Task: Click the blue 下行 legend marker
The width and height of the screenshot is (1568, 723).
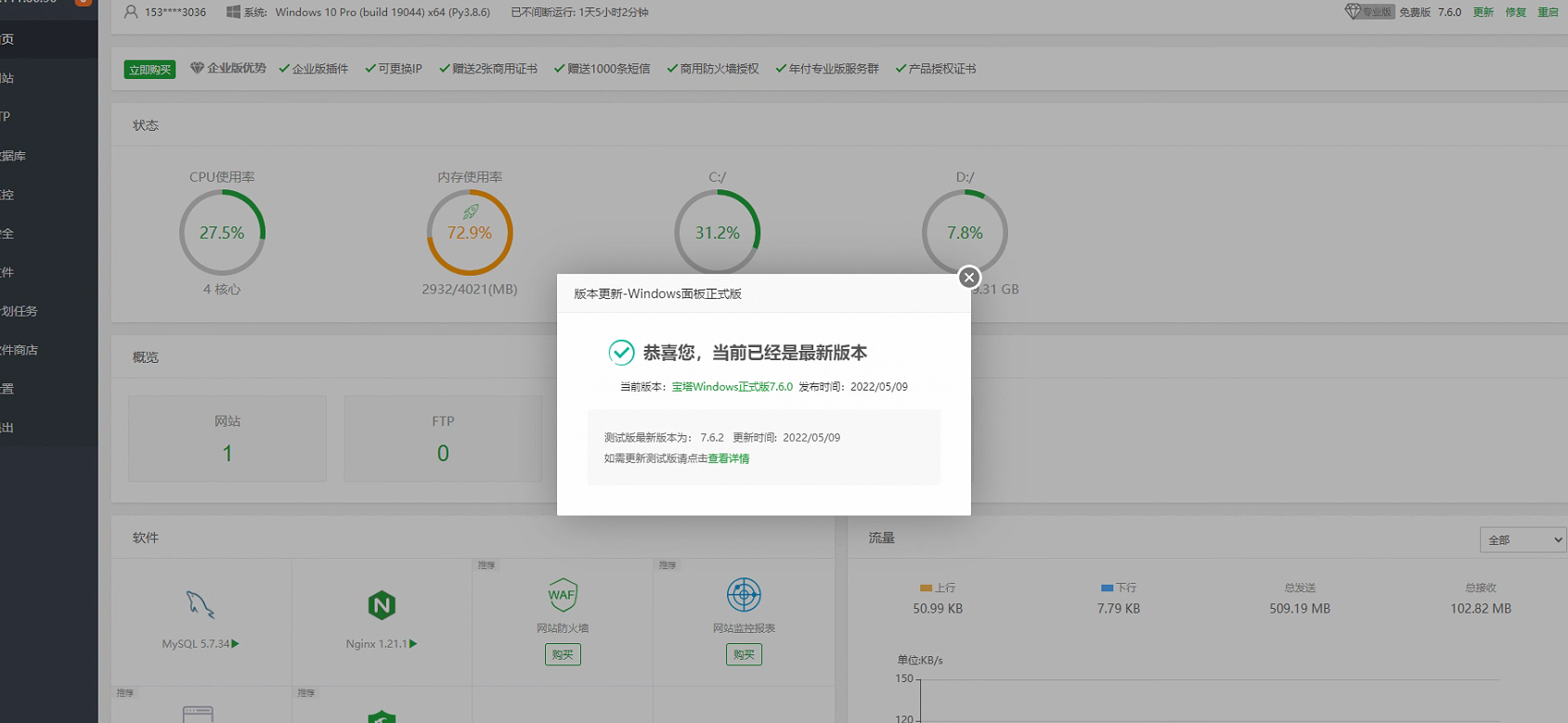Action: point(1107,587)
